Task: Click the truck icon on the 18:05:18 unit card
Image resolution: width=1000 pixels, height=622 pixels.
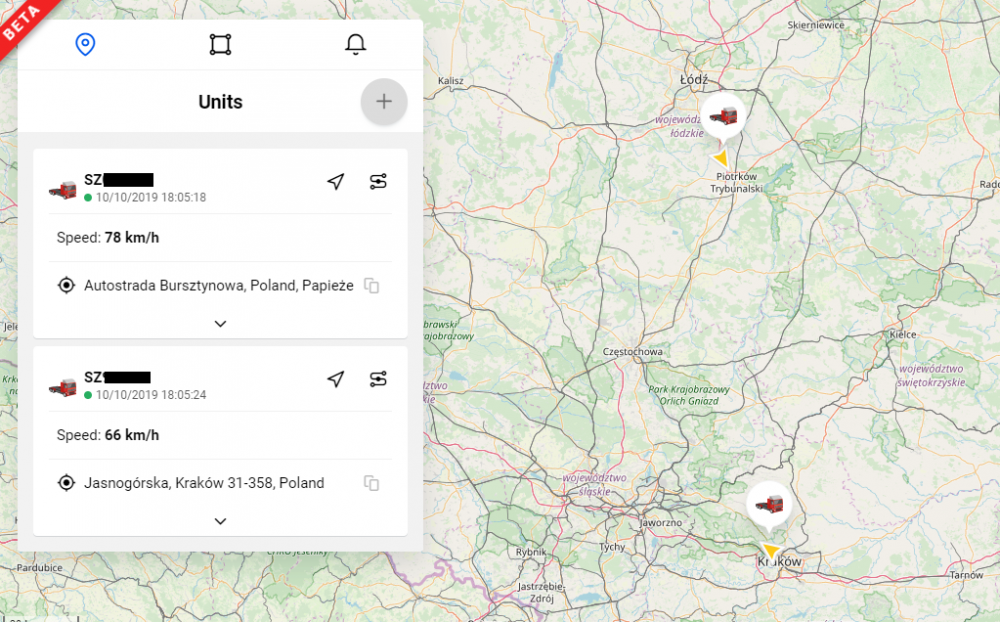Action: click(63, 189)
